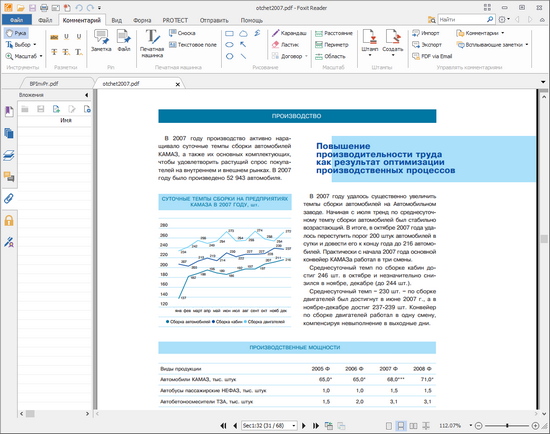Select the Область area tool

coord(330,56)
